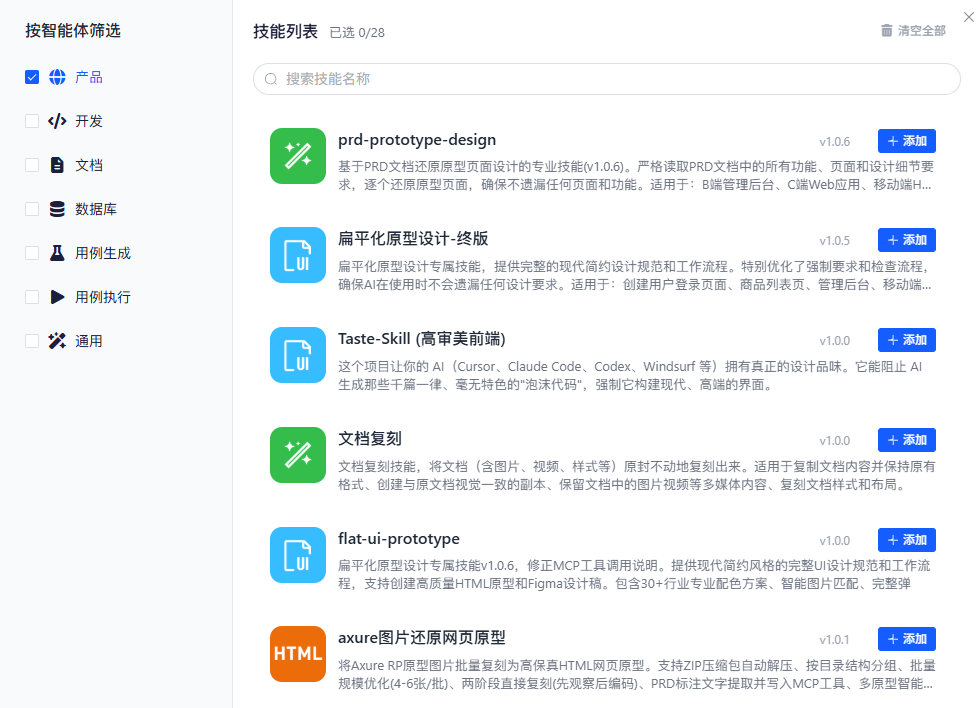Viewport: 978px width, 708px height.
Task: Click the orange HTML icon for axure图片还原网页原型
Action: click(x=298, y=654)
